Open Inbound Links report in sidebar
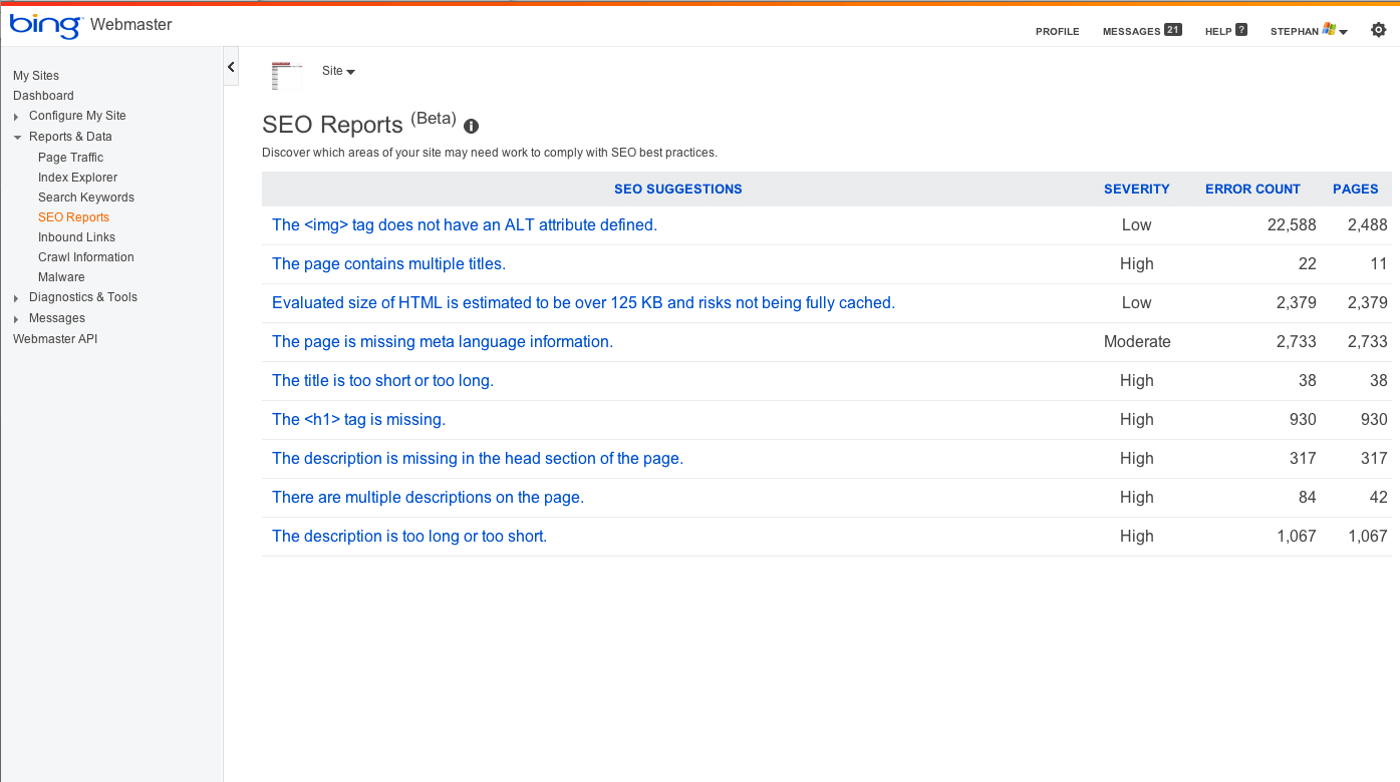This screenshot has width=1400, height=782. pyautogui.click(x=76, y=237)
